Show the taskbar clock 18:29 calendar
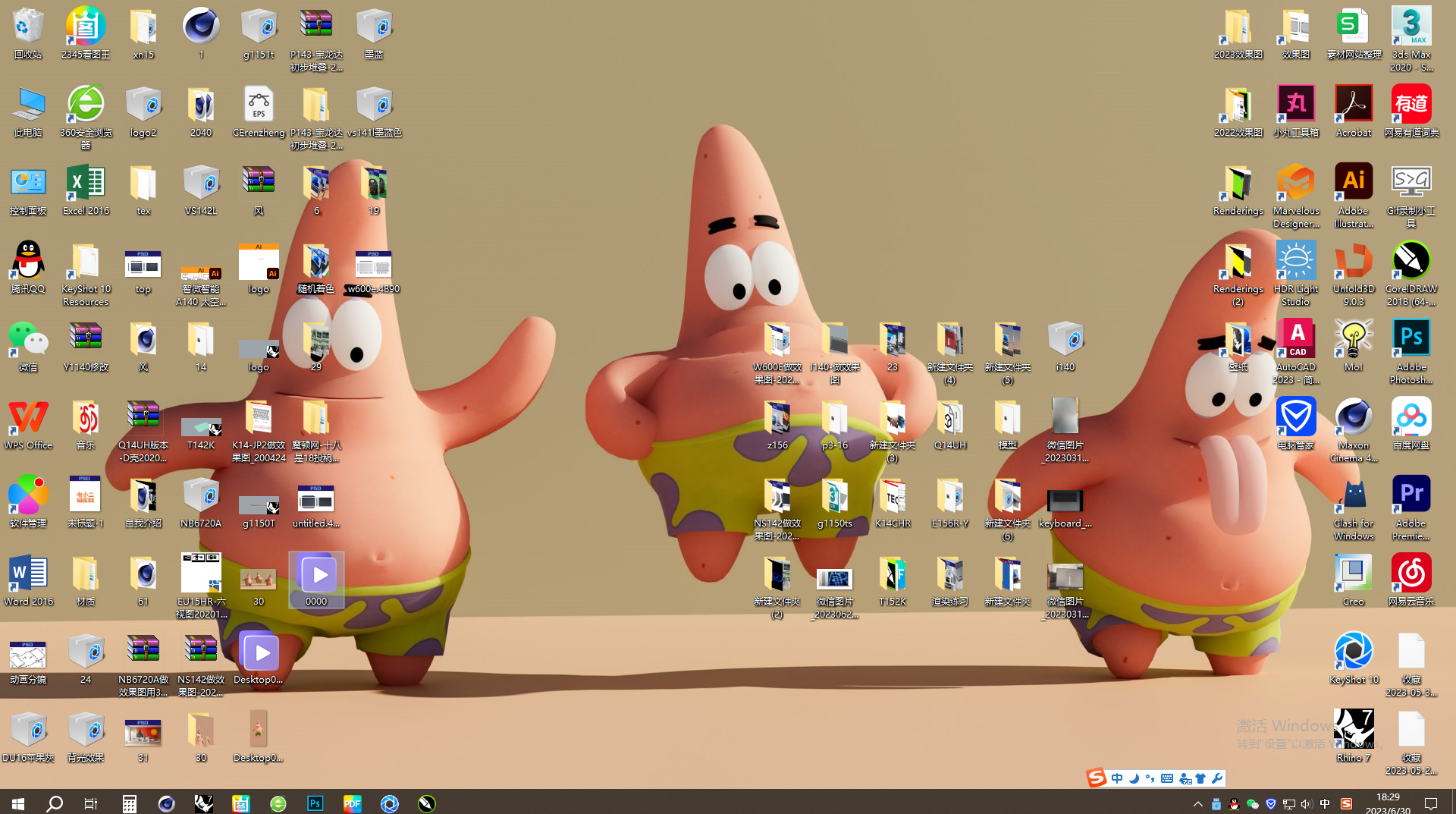This screenshot has width=1456, height=814. [1388, 803]
